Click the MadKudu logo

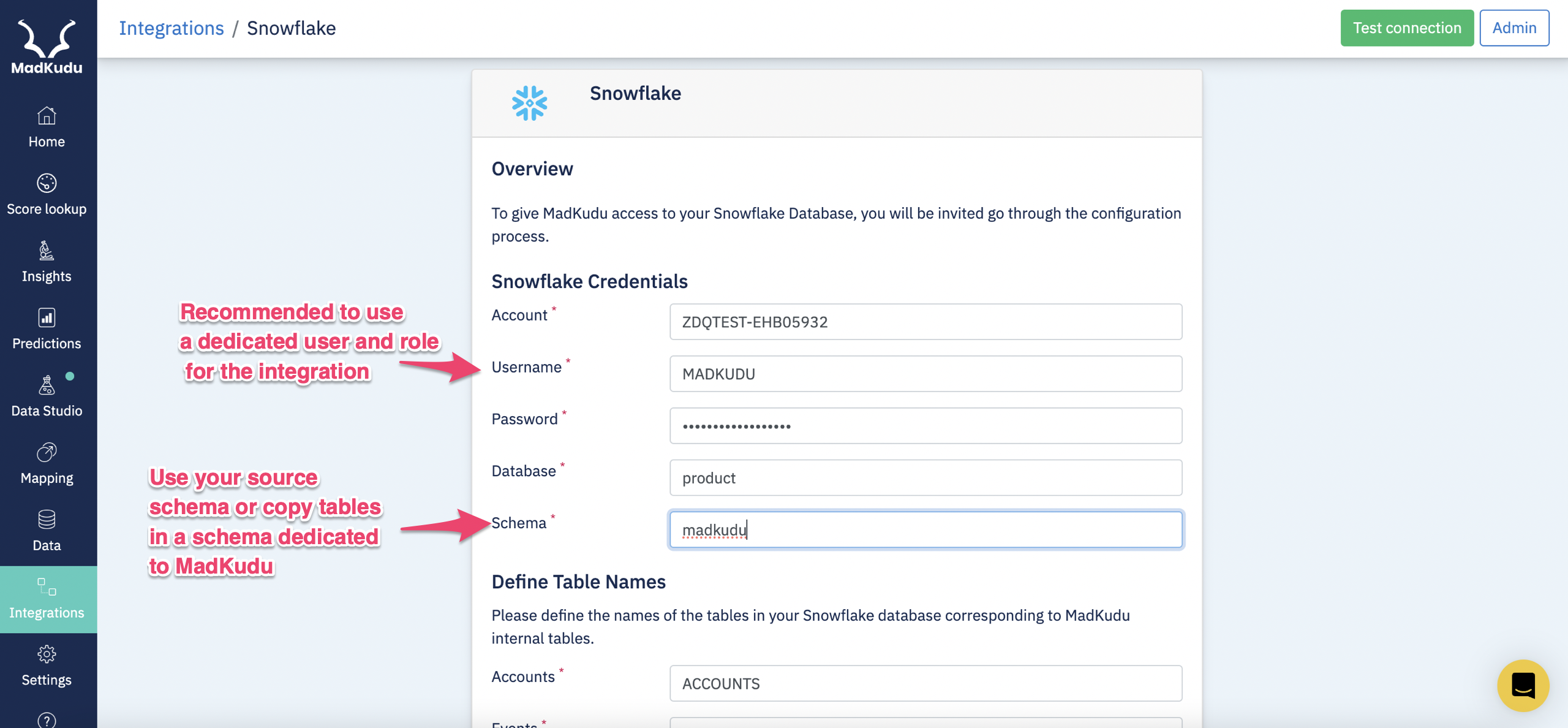[x=47, y=47]
